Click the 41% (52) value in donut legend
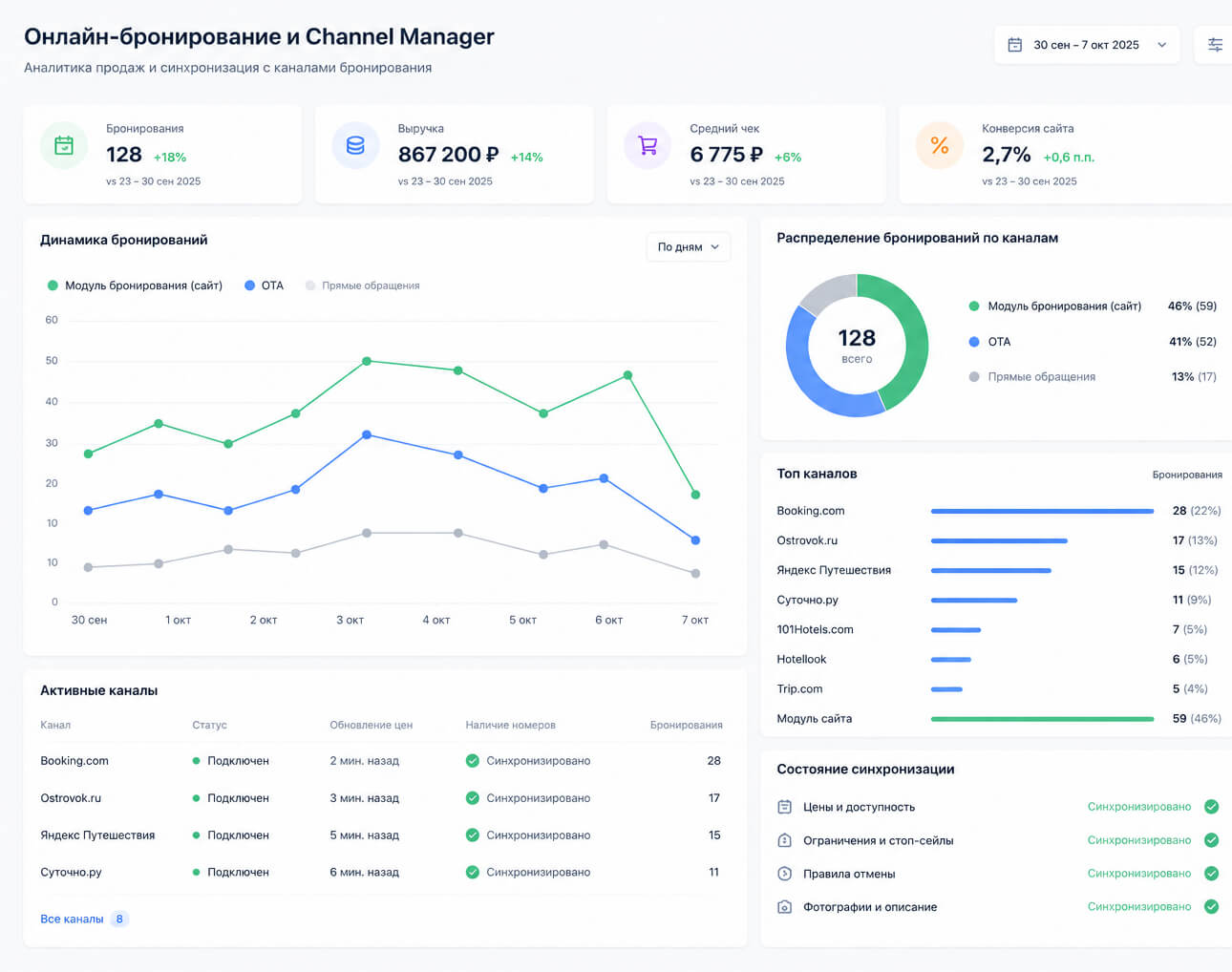The height and width of the screenshot is (972, 1232). click(1193, 342)
